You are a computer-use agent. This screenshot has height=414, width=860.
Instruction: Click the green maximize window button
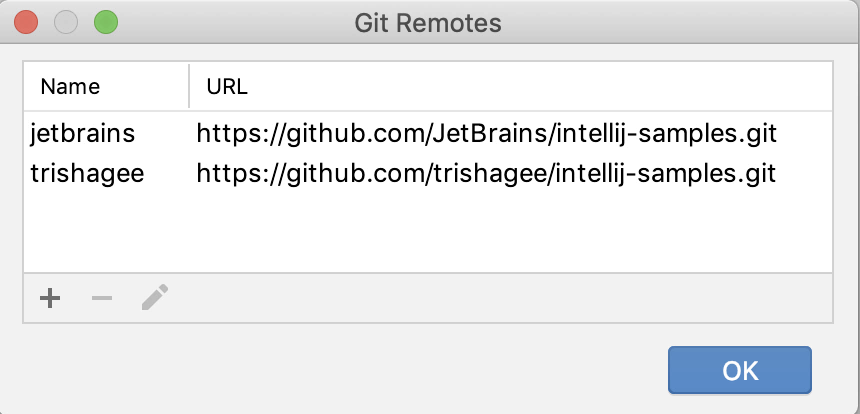104,22
